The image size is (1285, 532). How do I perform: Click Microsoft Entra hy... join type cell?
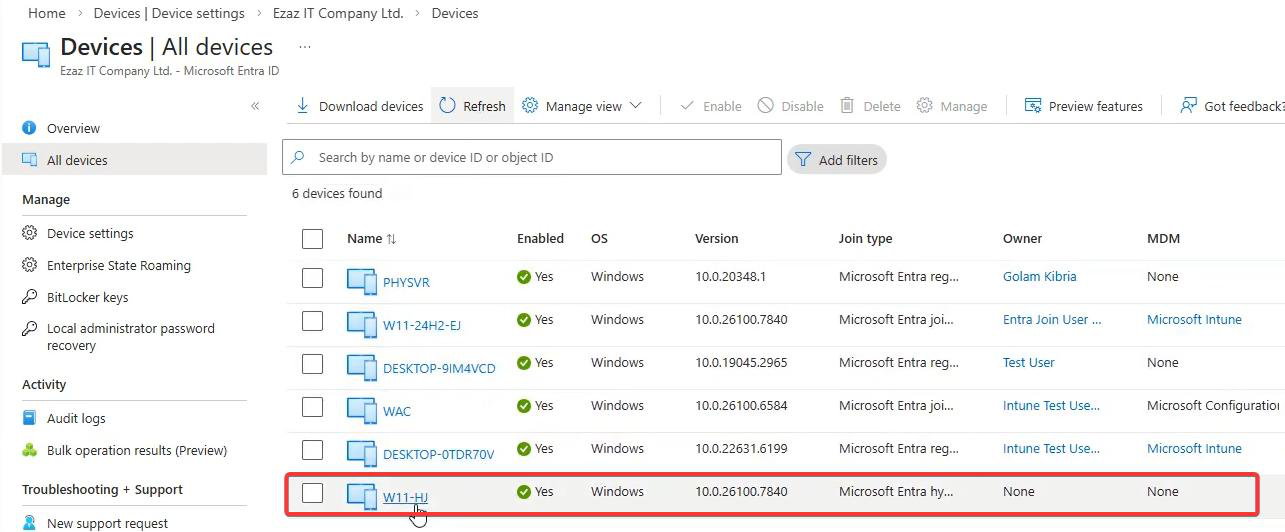(896, 491)
